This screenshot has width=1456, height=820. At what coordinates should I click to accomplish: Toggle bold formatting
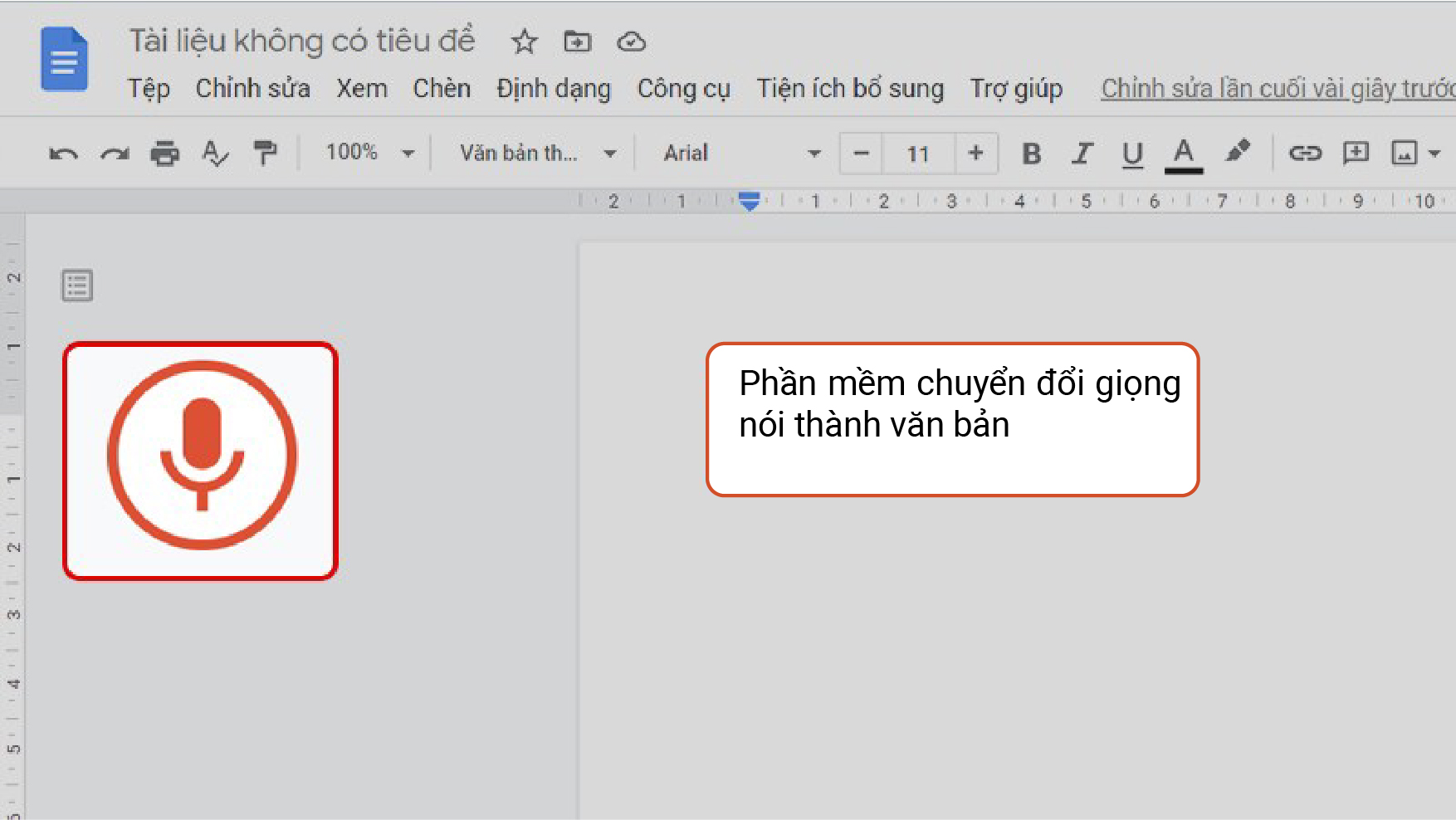tap(1032, 154)
